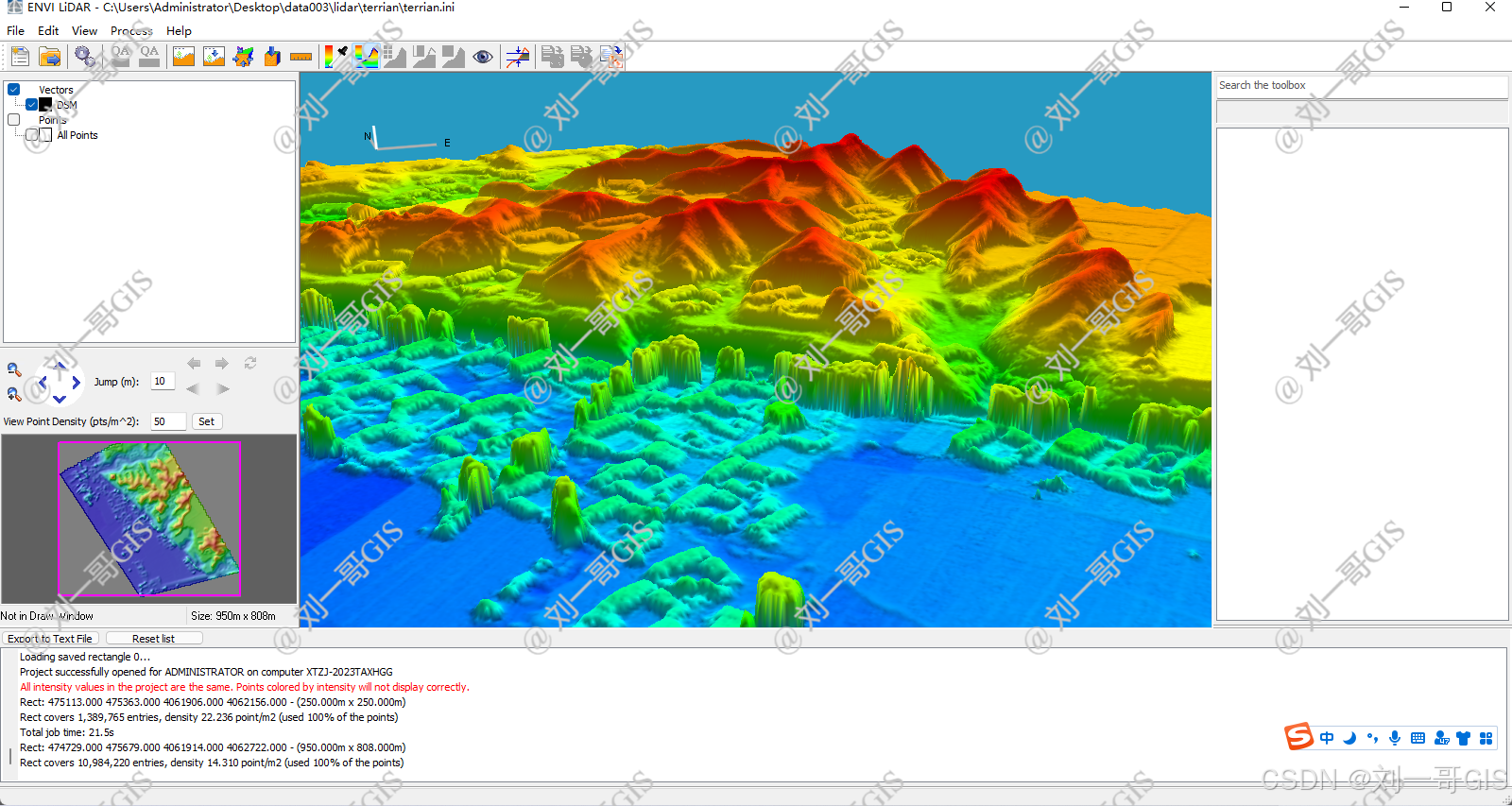Select the All Points tree item label
Viewport: 1512px width, 806px height.
pyautogui.click(x=77, y=135)
